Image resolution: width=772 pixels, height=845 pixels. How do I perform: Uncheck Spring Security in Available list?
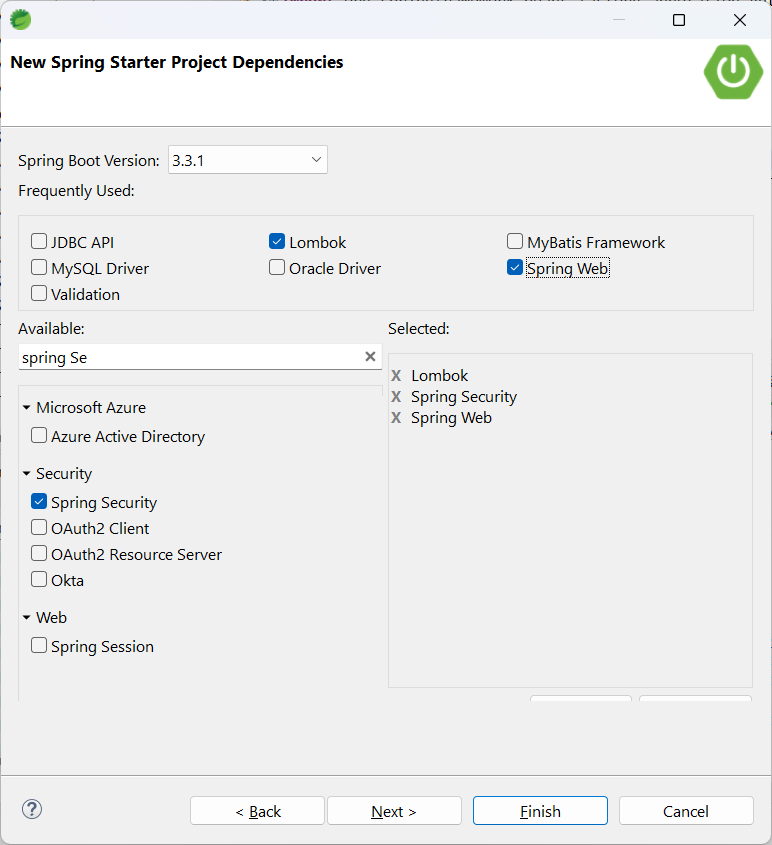39,502
